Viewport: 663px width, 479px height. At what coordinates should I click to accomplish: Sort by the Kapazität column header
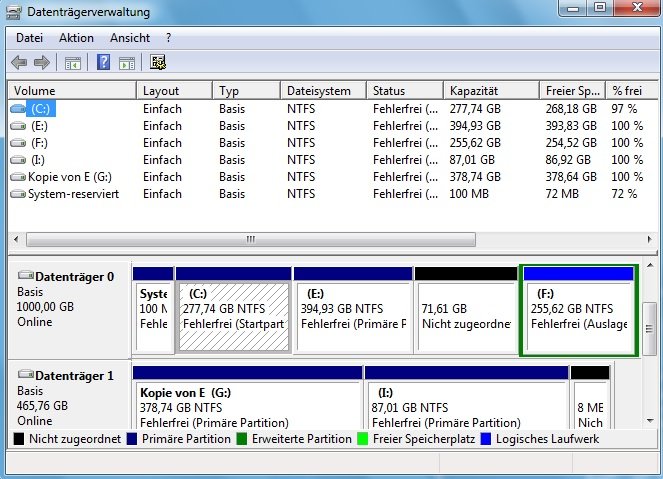click(492, 91)
